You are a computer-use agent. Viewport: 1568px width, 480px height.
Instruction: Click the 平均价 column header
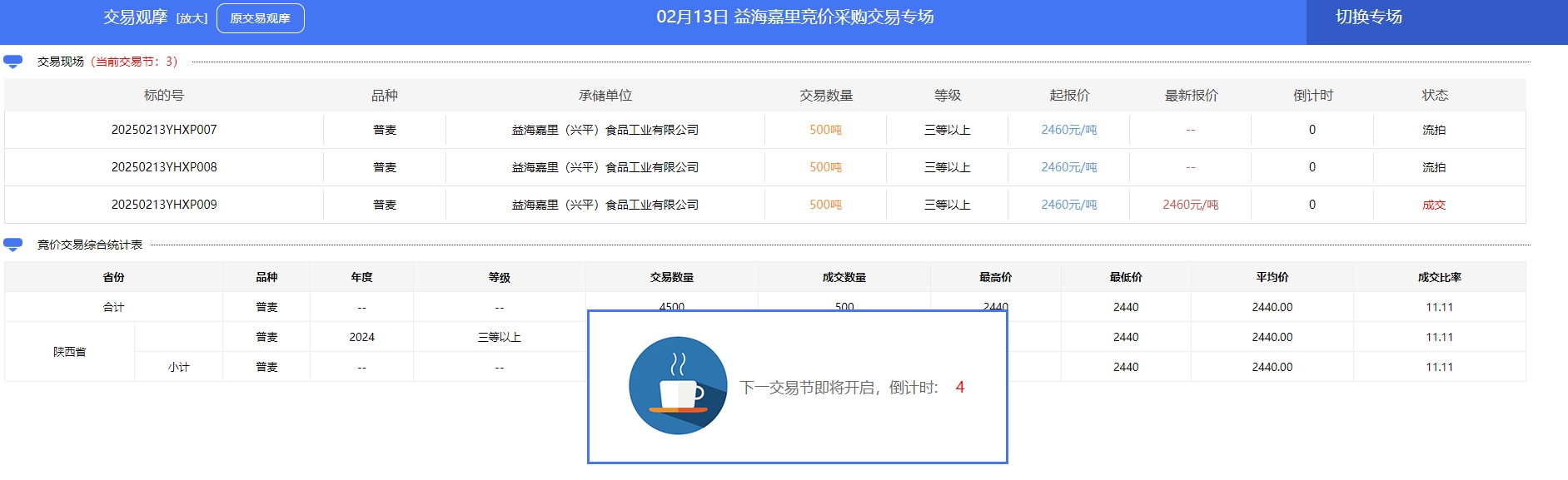[x=1272, y=277]
